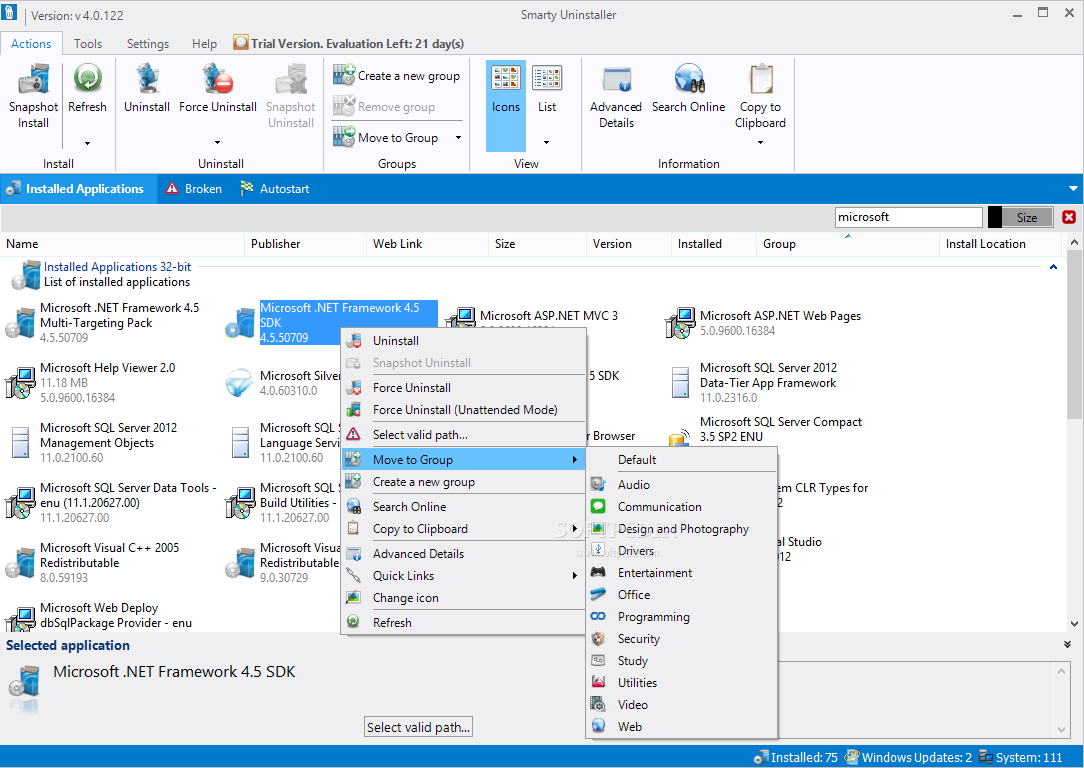Choose Select valid path... in context menu
Image resolution: width=1084 pixels, height=768 pixels.
coord(463,435)
